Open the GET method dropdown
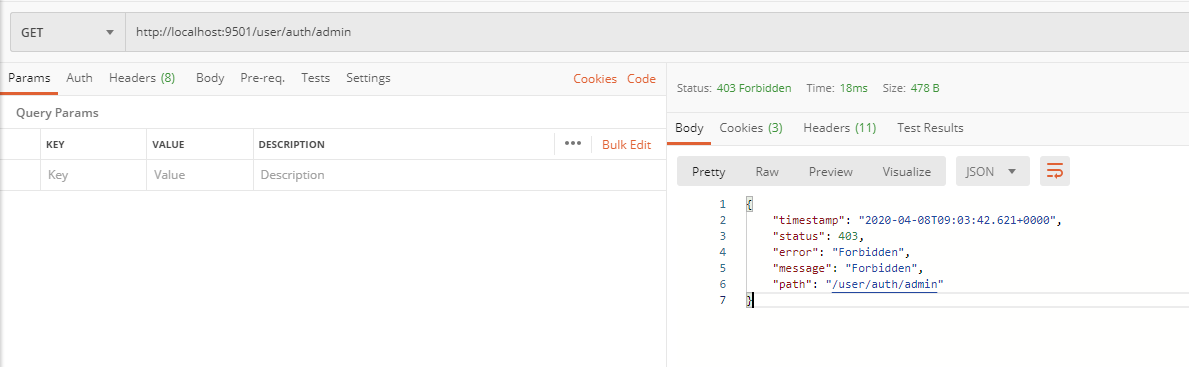Viewport: 1189px width, 367px height. tap(67, 33)
